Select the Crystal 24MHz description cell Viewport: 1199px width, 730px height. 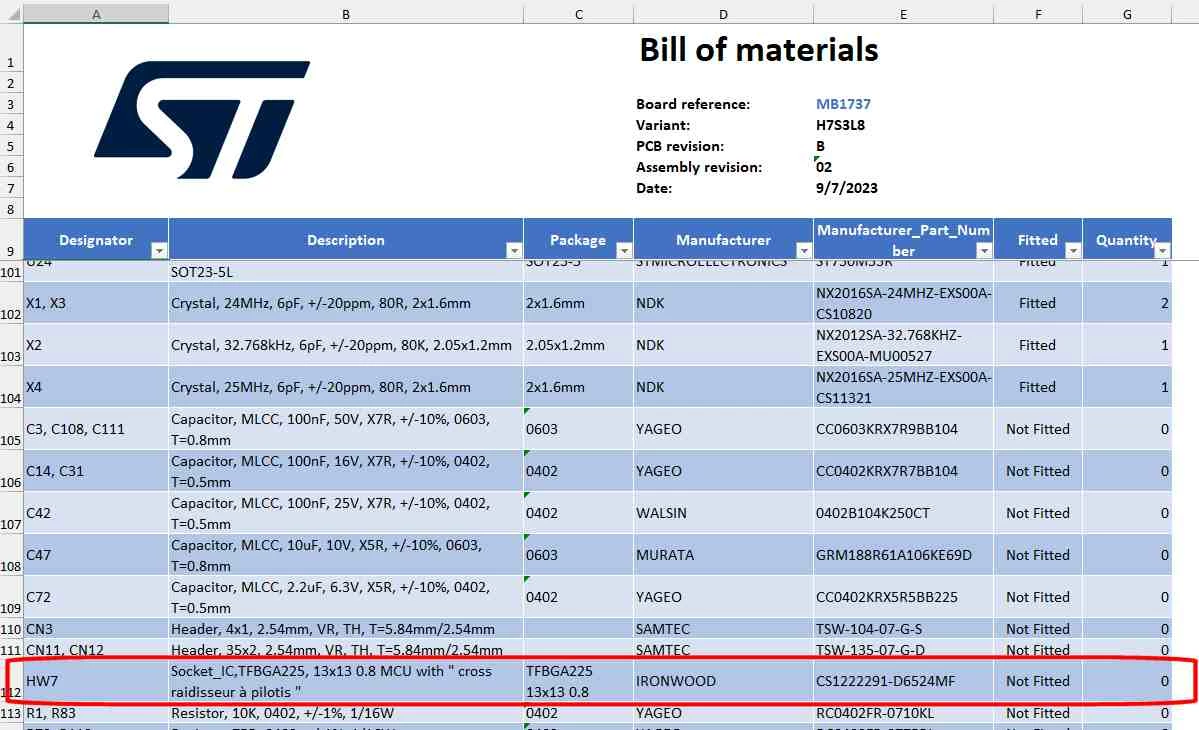click(346, 303)
